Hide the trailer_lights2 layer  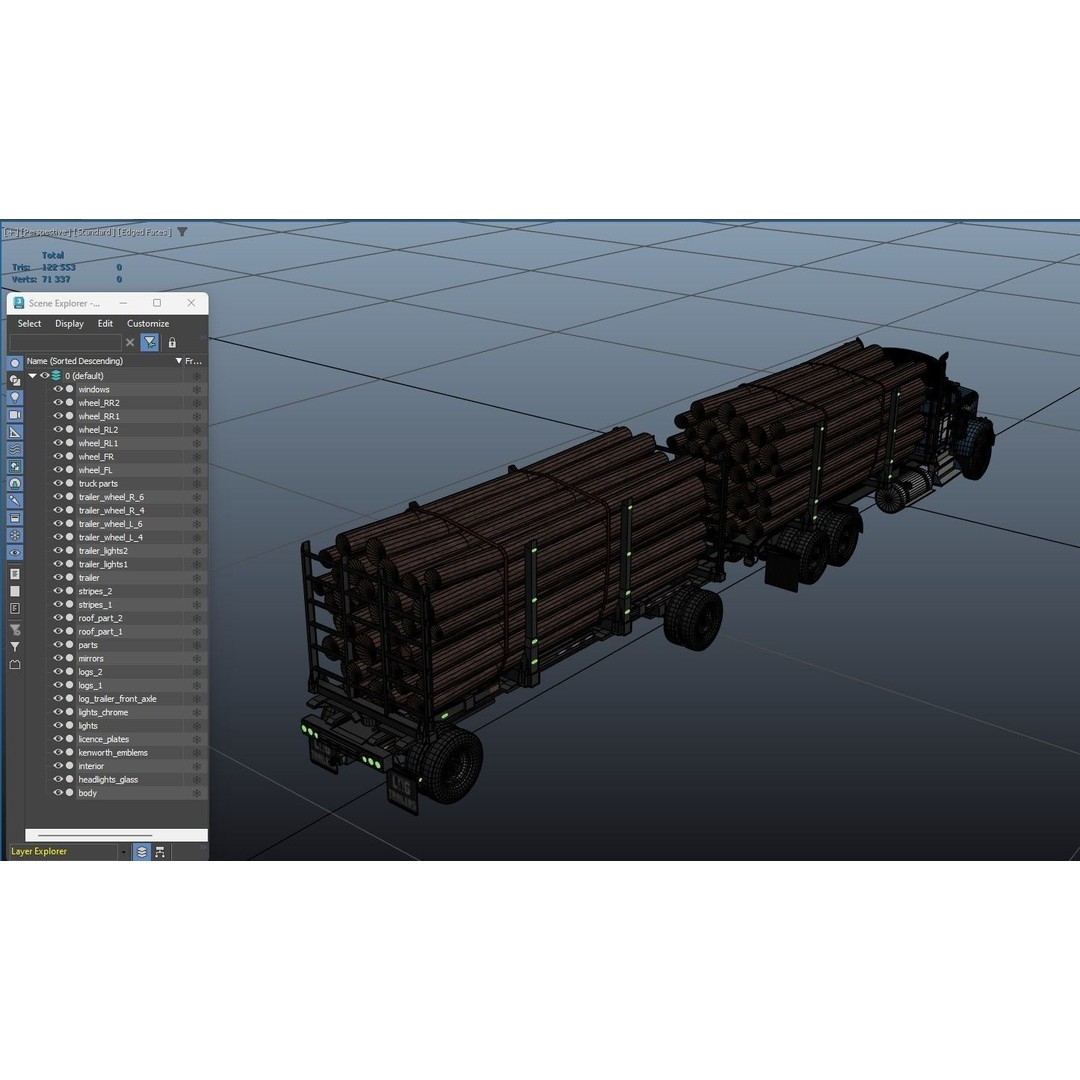coord(57,550)
